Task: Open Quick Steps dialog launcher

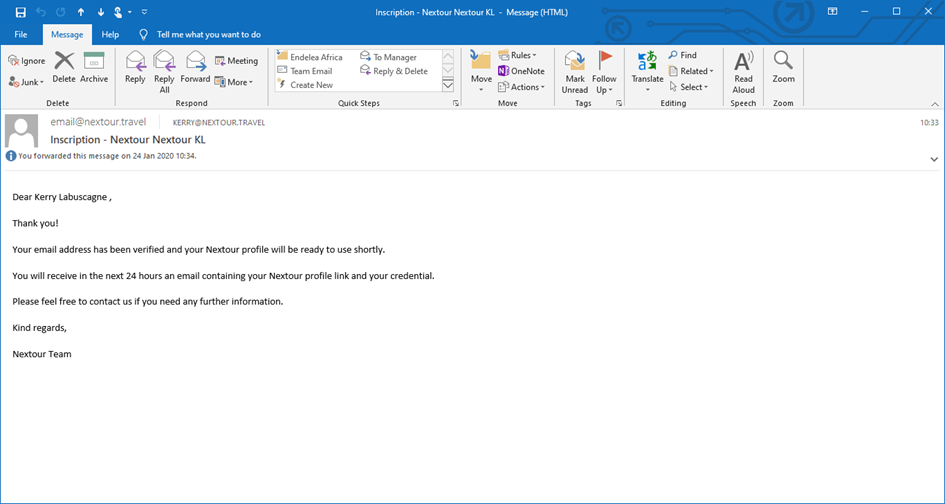Action: pyautogui.click(x=456, y=104)
